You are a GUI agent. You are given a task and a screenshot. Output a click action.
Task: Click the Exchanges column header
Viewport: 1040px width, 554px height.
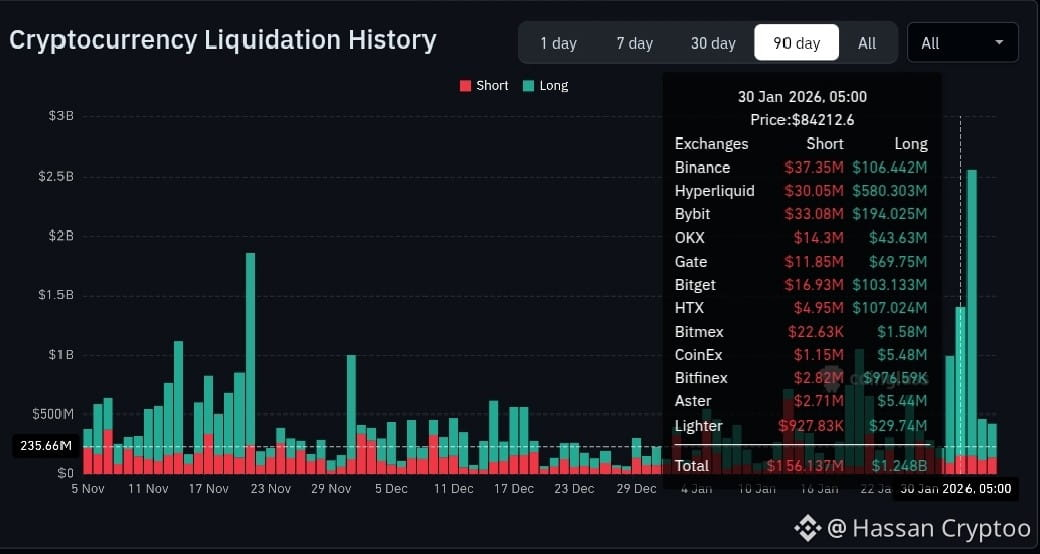point(711,144)
